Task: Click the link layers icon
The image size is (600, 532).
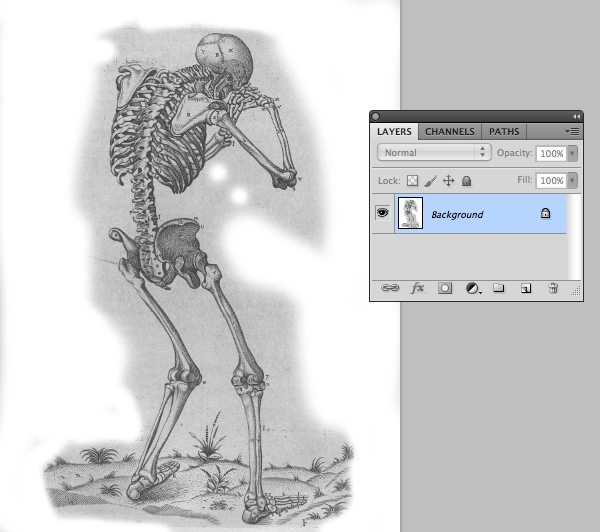Action: (x=390, y=288)
